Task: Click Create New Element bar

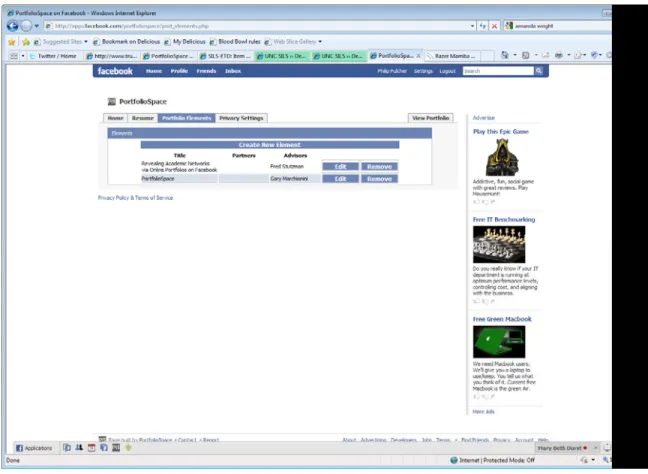Action: click(269, 145)
